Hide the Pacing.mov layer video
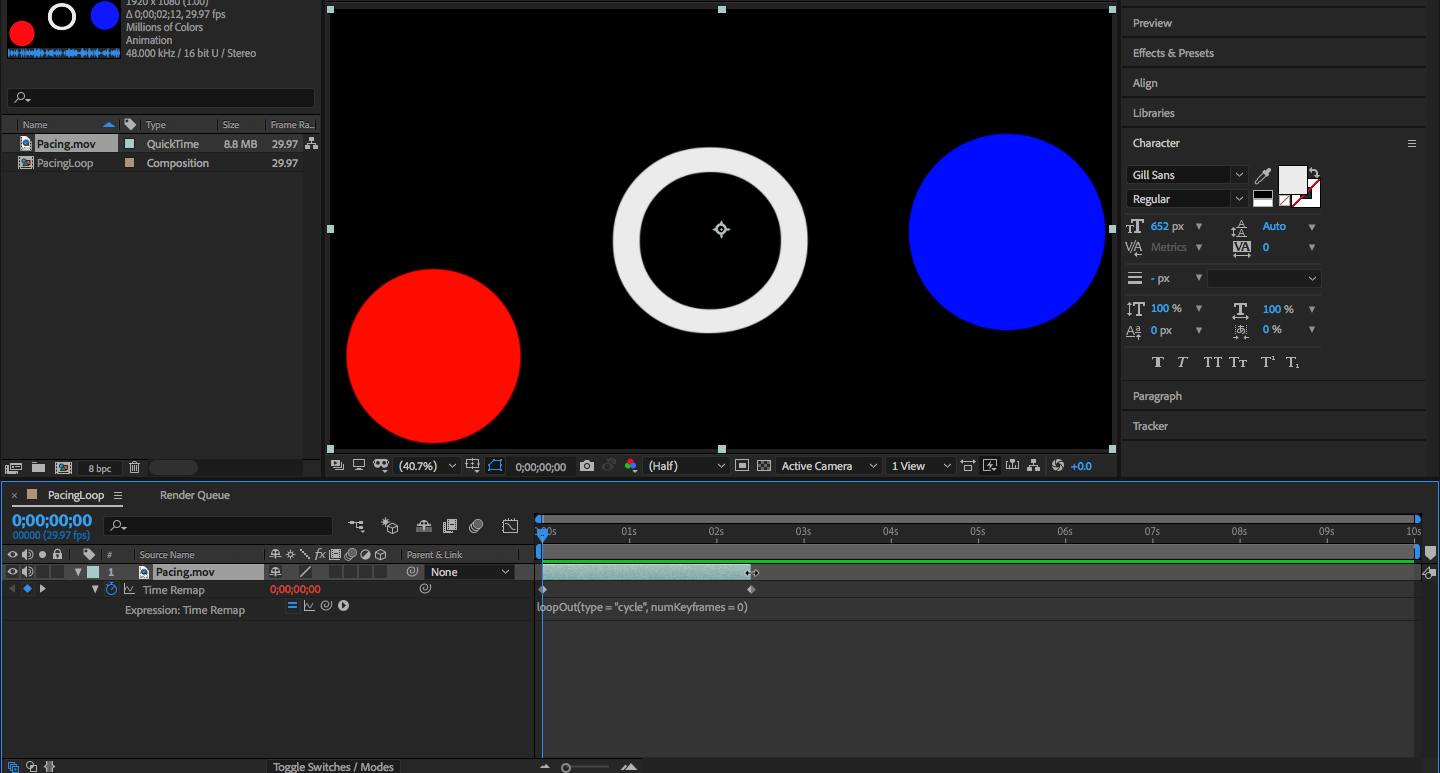1440x773 pixels. [x=13, y=572]
